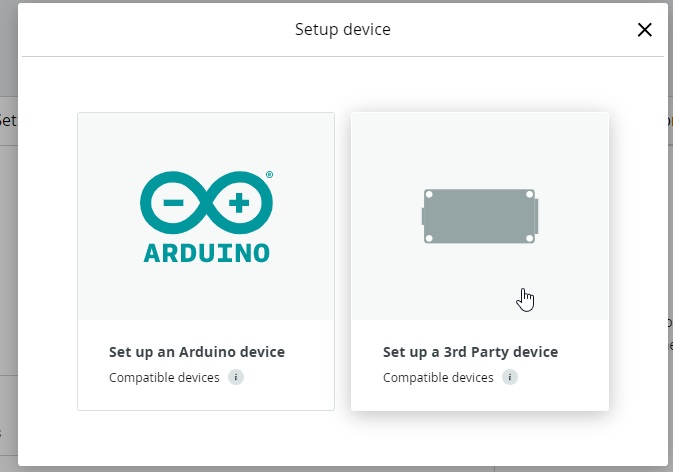Image resolution: width=673 pixels, height=472 pixels.
Task: Open info icon for Arduino compatible devices
Action: pyautogui.click(x=236, y=377)
